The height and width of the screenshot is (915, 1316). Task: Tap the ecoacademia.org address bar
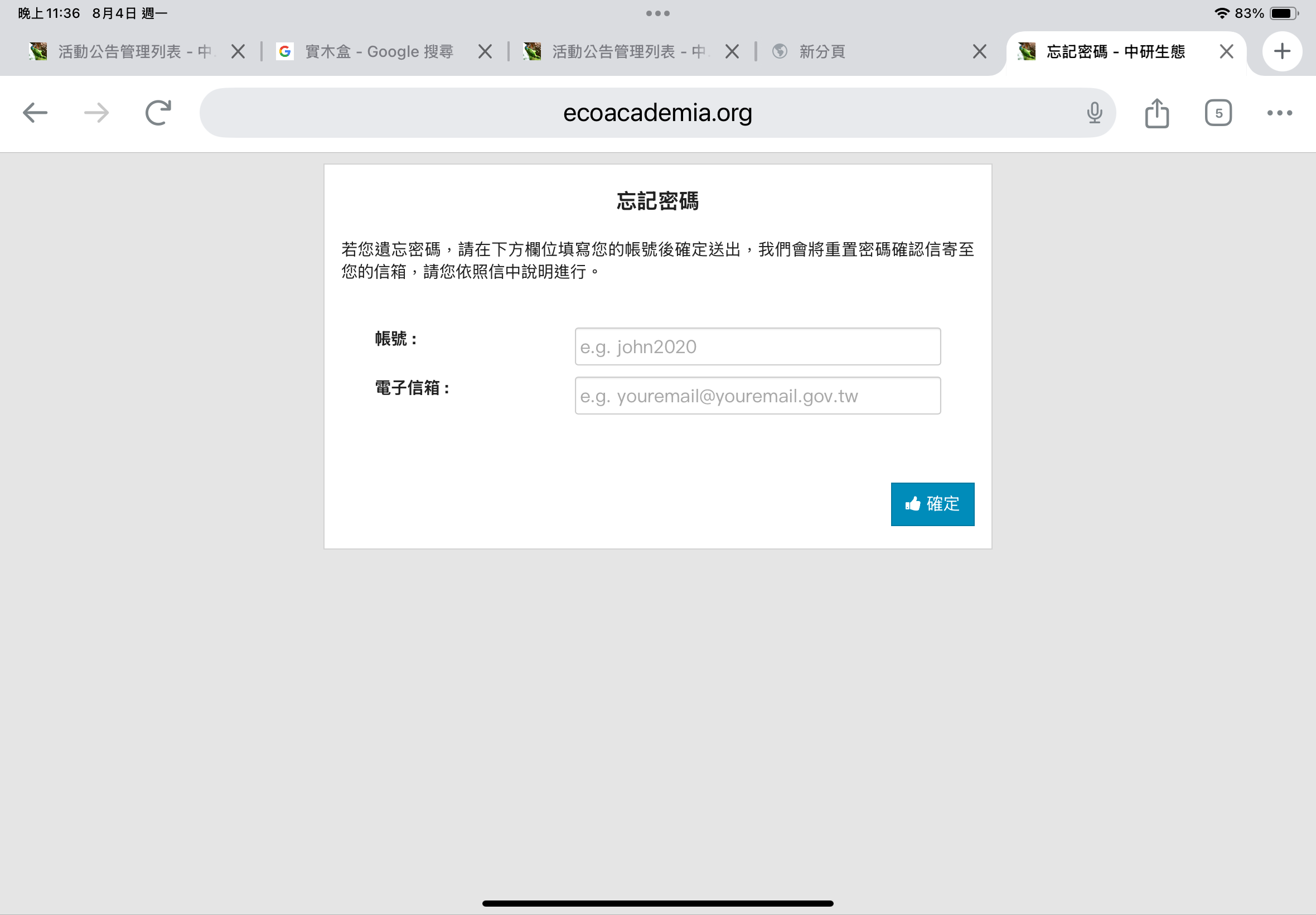(x=657, y=113)
